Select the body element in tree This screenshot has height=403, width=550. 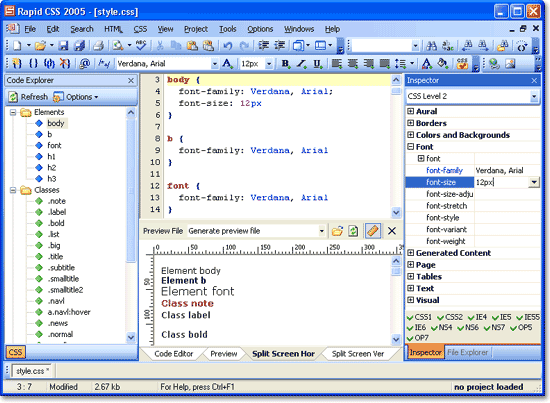tap(55, 123)
